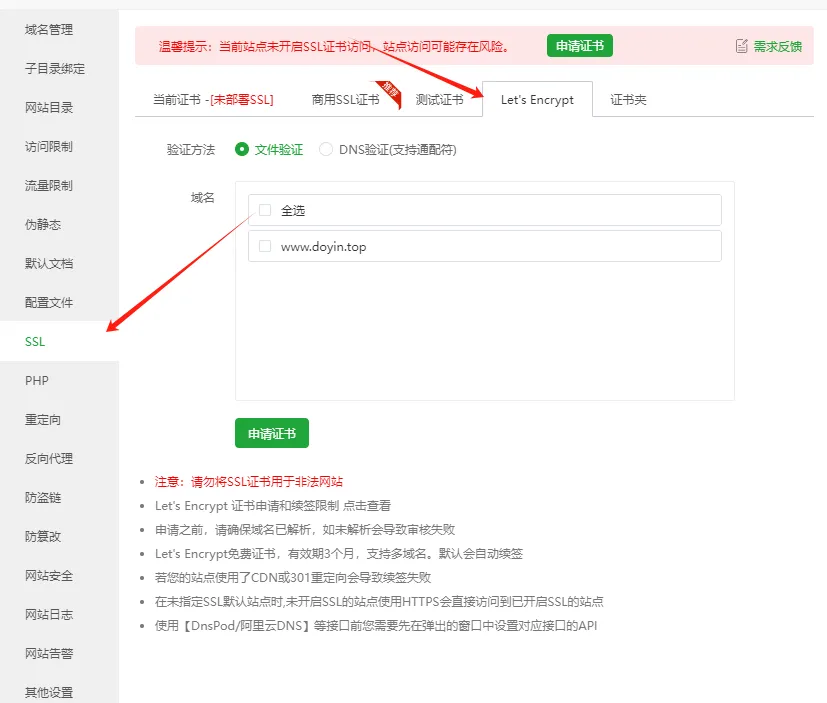This screenshot has width=827, height=703.
Task: Check the 全选 select-all checkbox
Action: point(264,210)
